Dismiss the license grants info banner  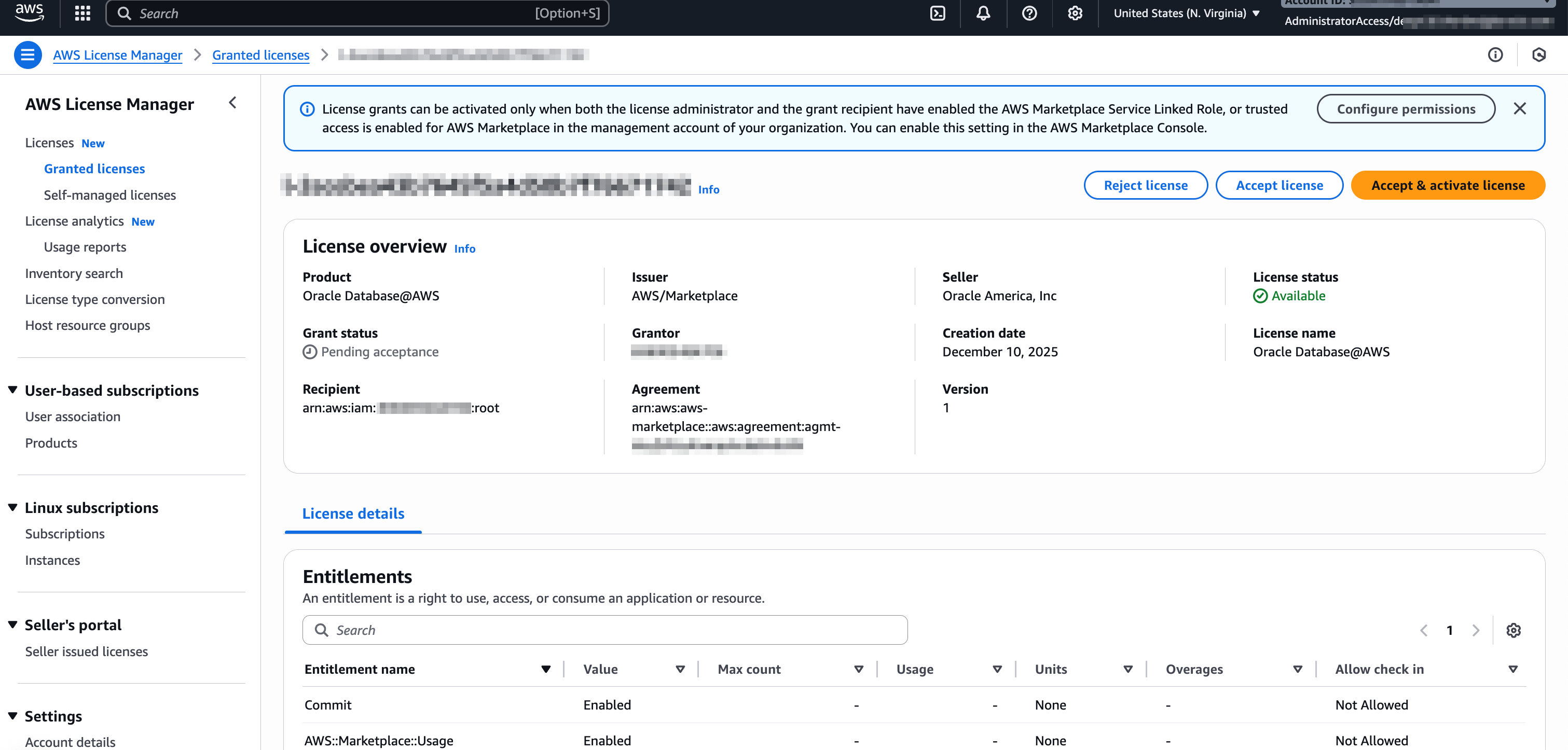click(1520, 108)
